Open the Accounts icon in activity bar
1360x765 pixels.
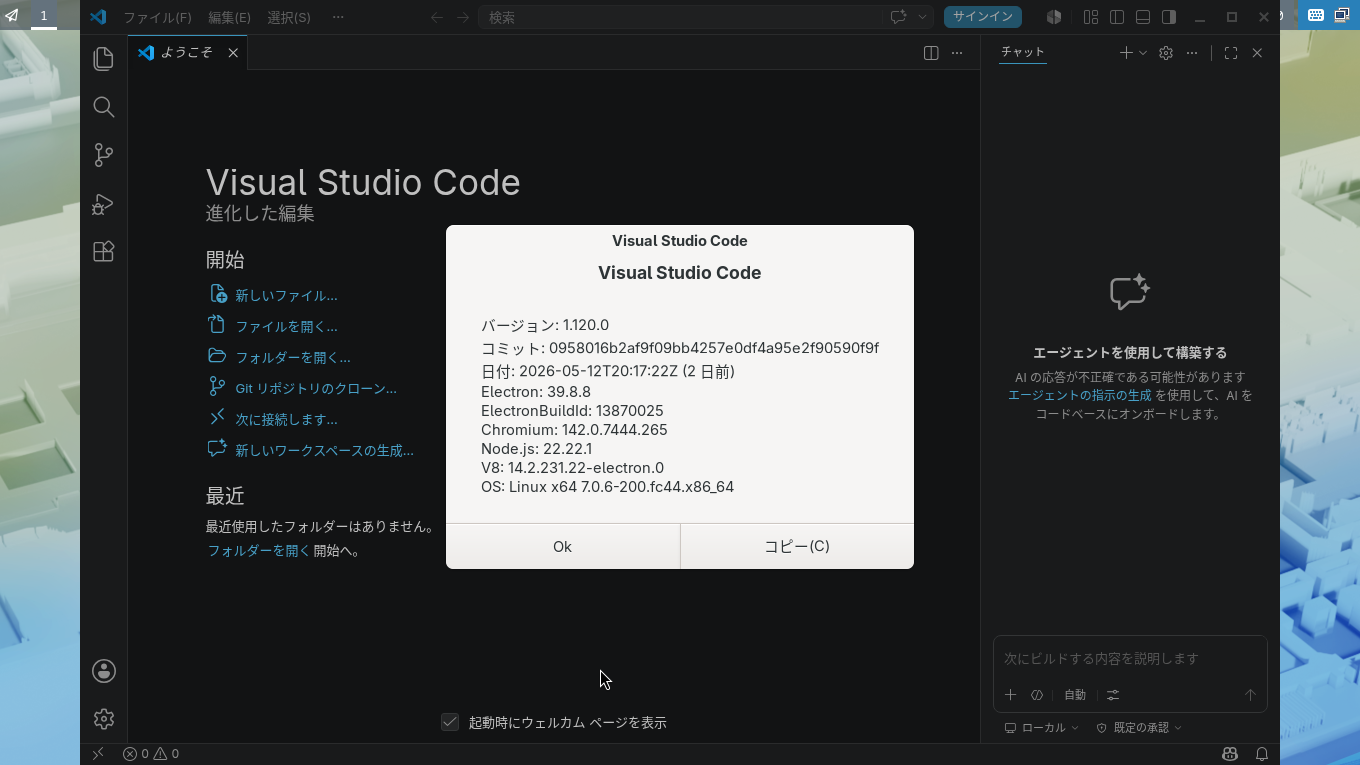104,671
